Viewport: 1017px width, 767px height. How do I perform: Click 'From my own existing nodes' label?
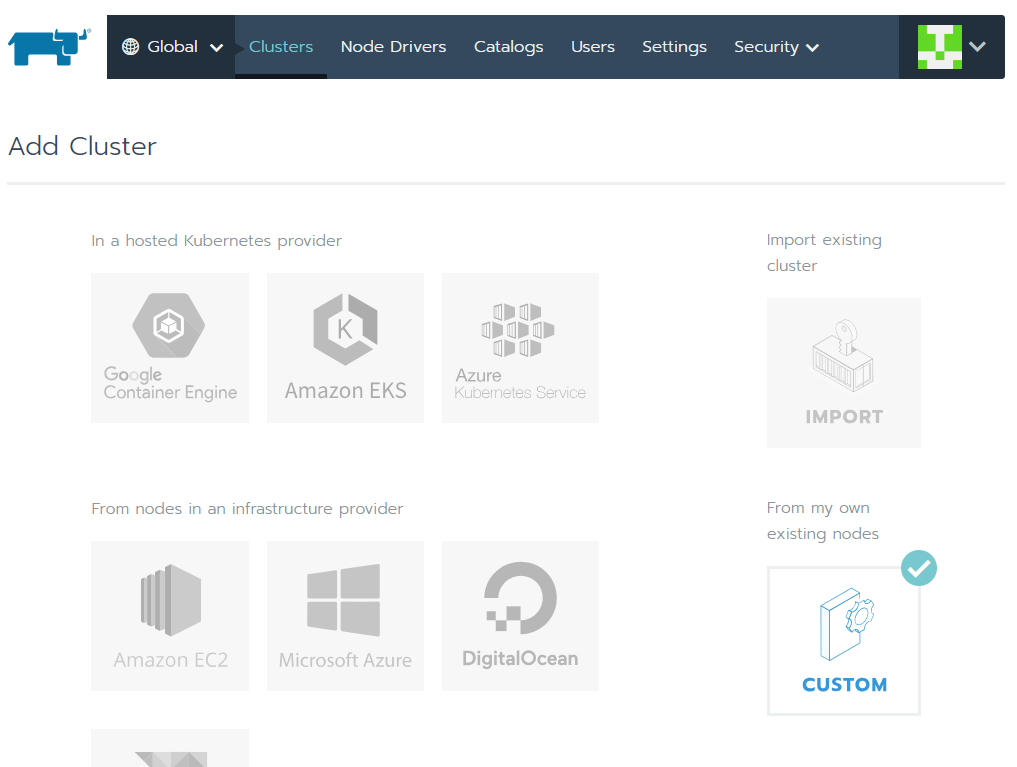[x=822, y=521]
